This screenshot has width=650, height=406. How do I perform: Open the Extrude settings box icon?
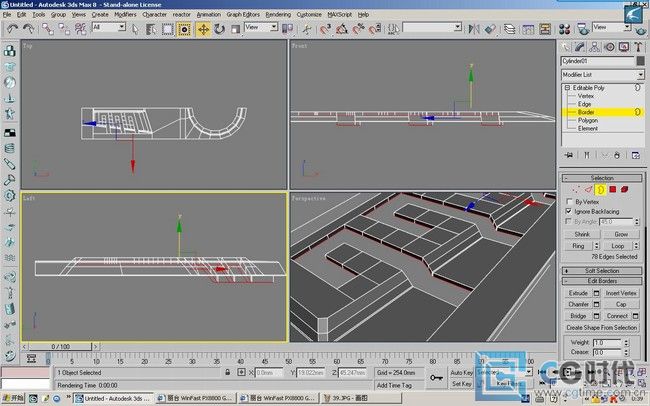(x=597, y=293)
